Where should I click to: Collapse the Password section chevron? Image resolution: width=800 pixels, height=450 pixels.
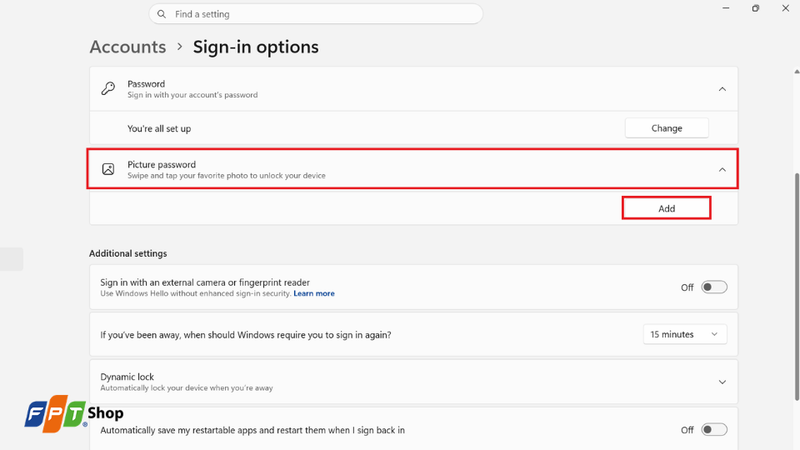coord(722,89)
